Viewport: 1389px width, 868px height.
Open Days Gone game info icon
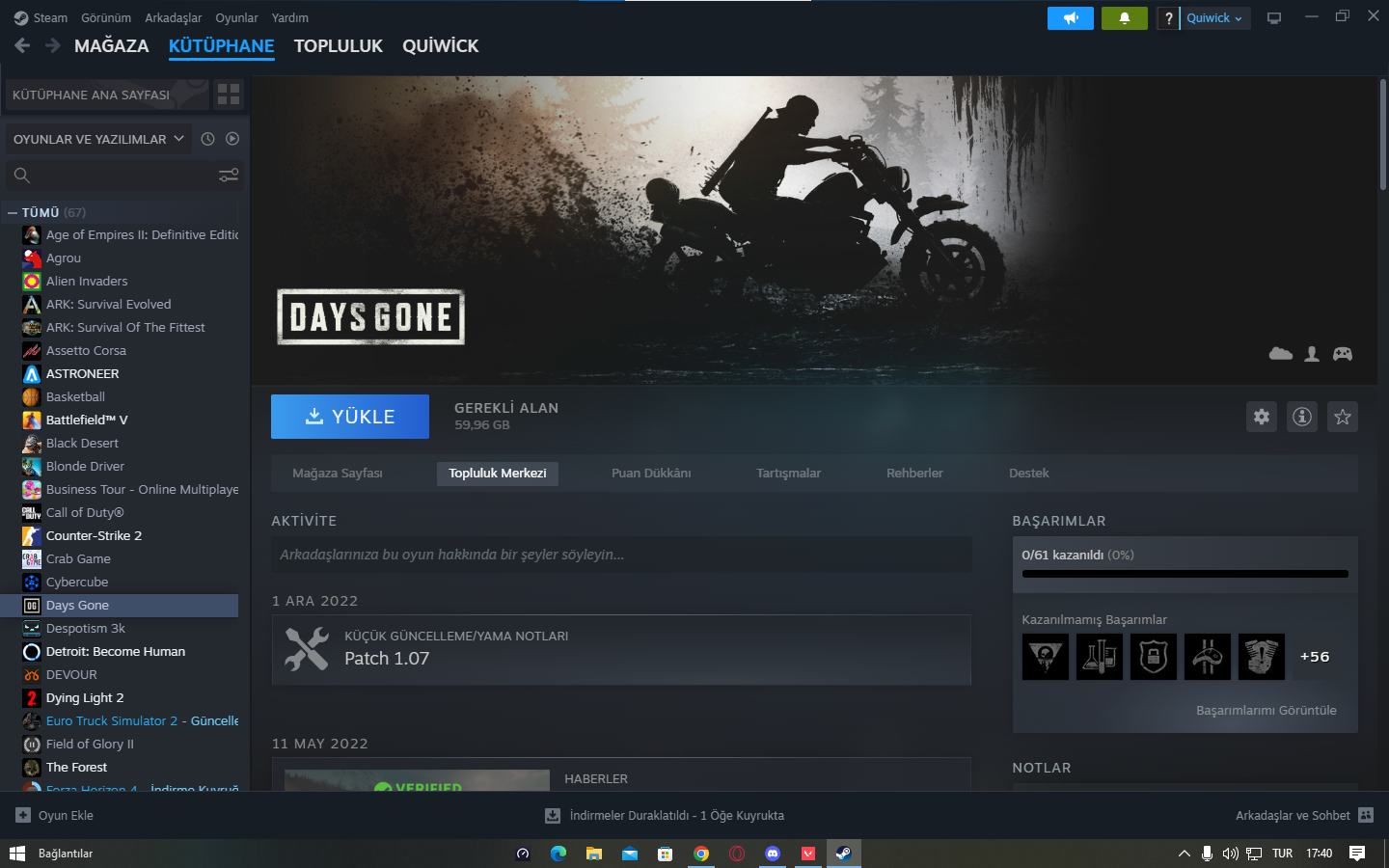tap(1302, 417)
